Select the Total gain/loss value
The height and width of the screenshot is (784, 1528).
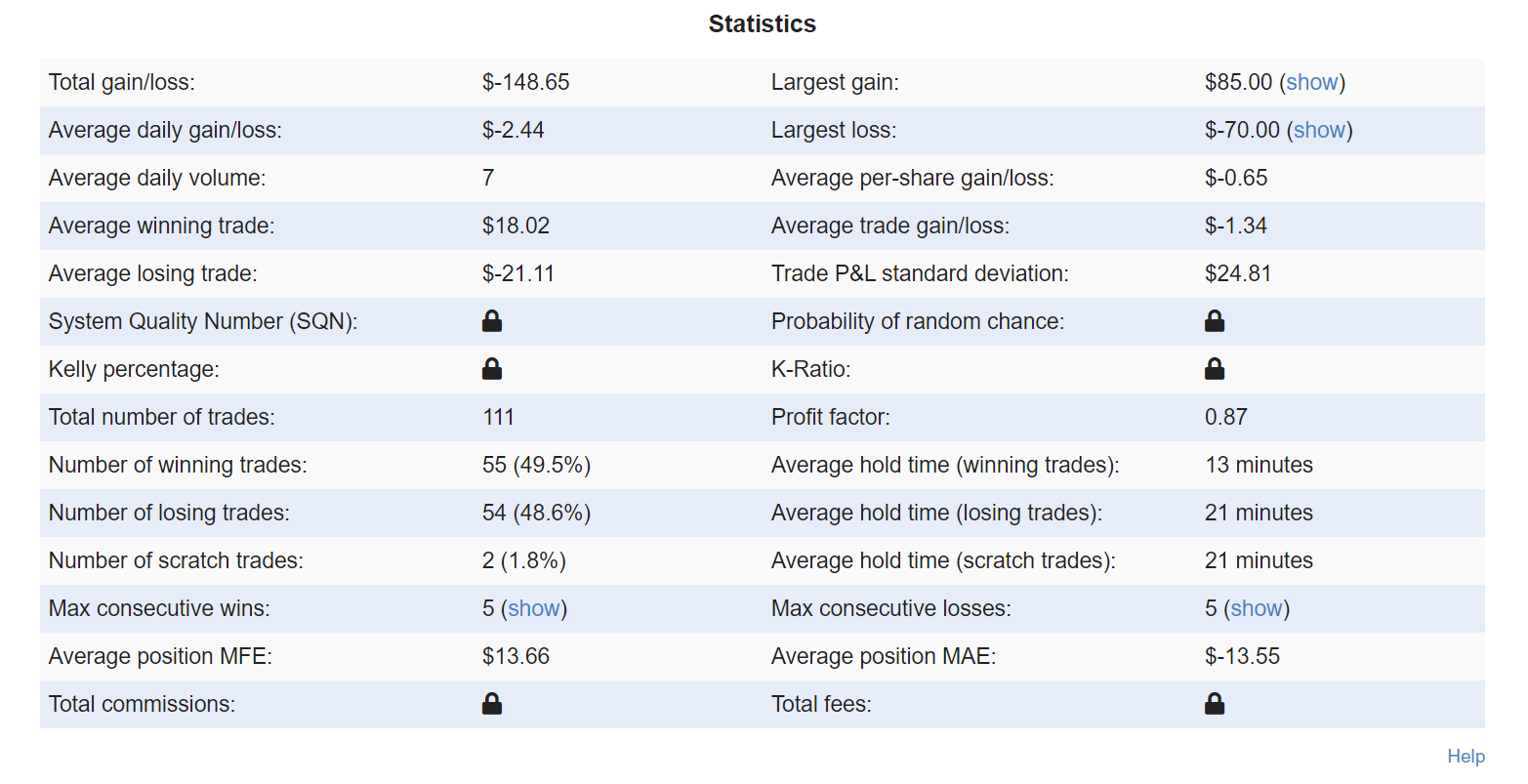(526, 82)
